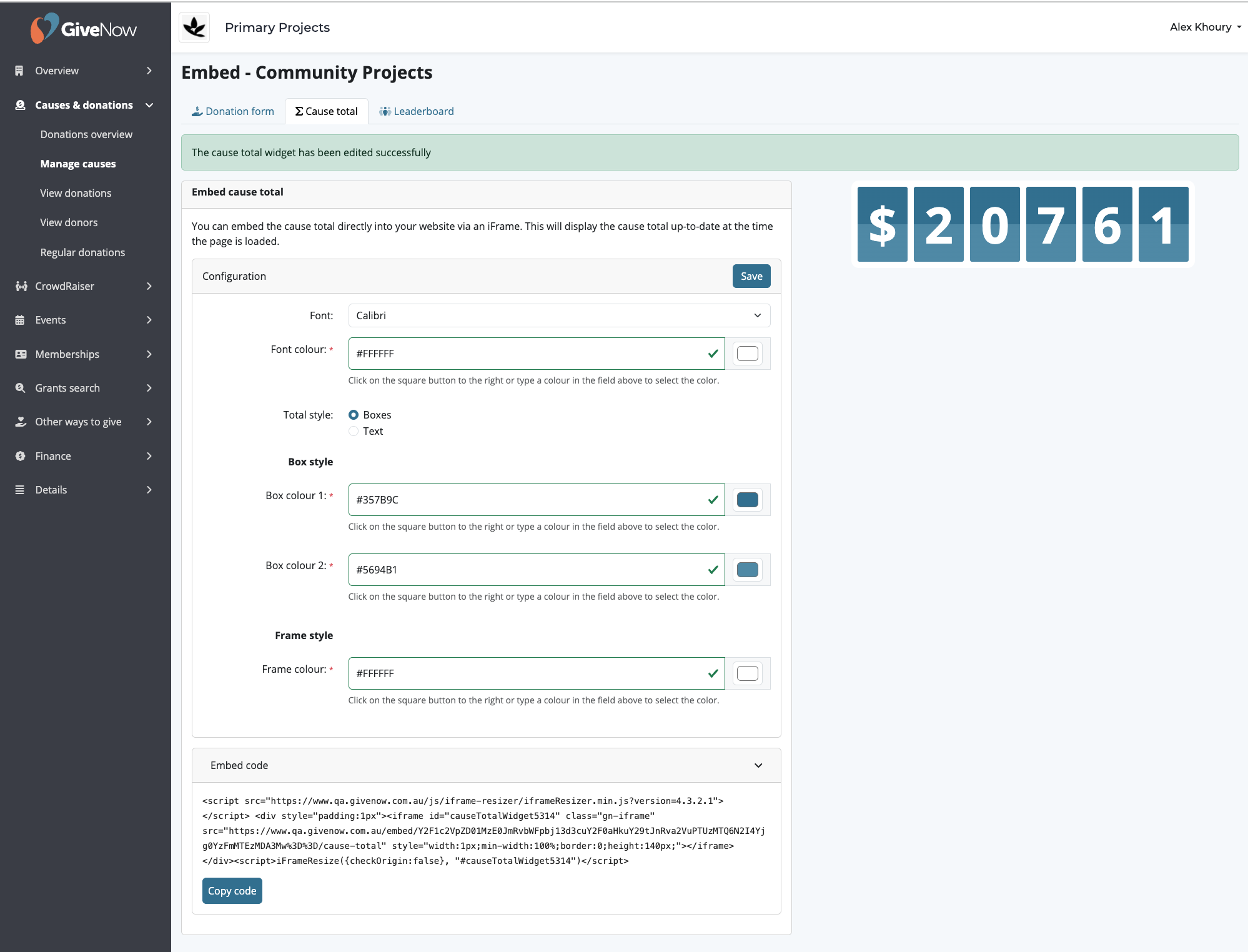
Task: Expand the CrowdRaiser chevron
Action: (x=149, y=286)
